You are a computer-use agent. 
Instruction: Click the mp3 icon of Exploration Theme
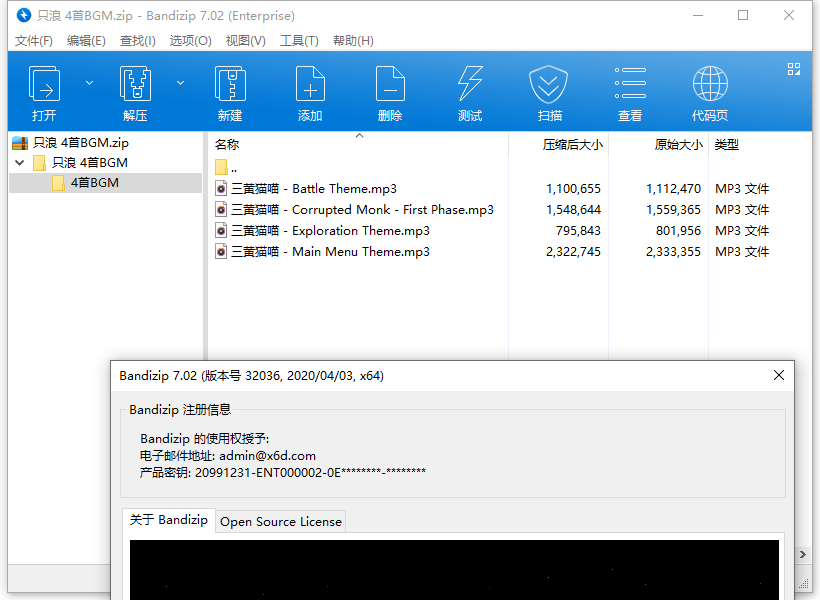click(x=221, y=231)
